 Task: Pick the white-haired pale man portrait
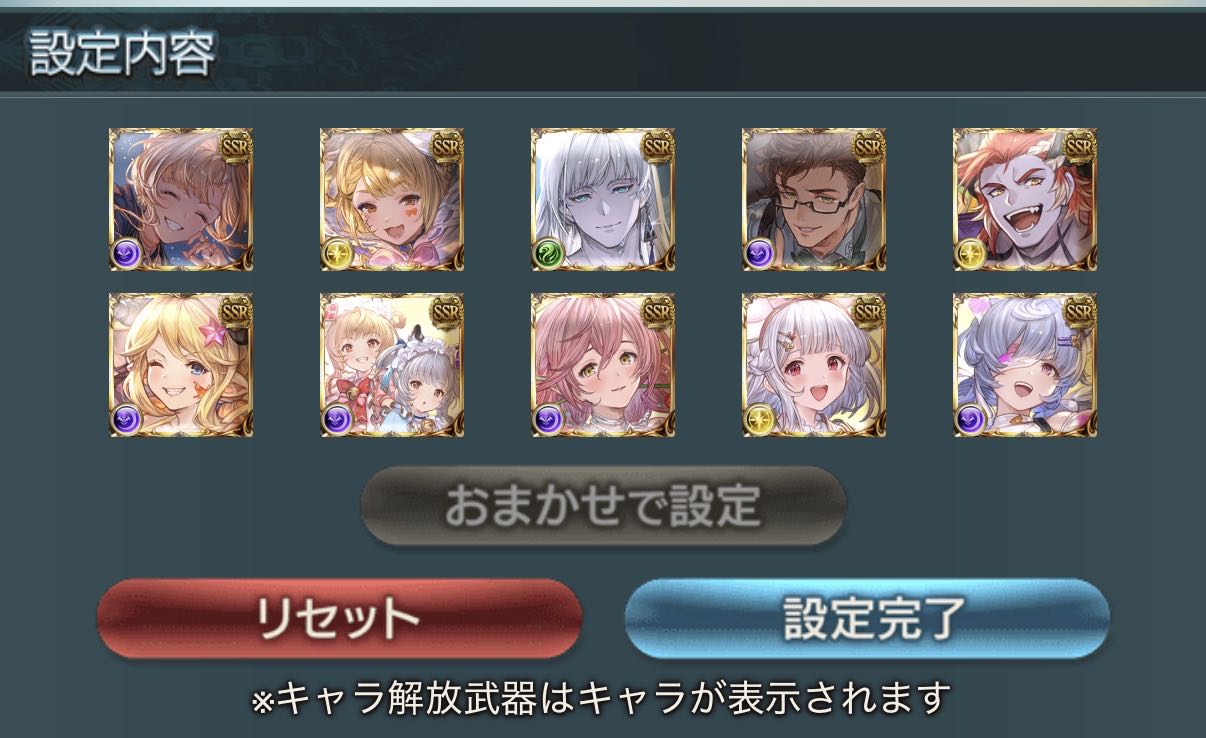pyautogui.click(x=603, y=200)
